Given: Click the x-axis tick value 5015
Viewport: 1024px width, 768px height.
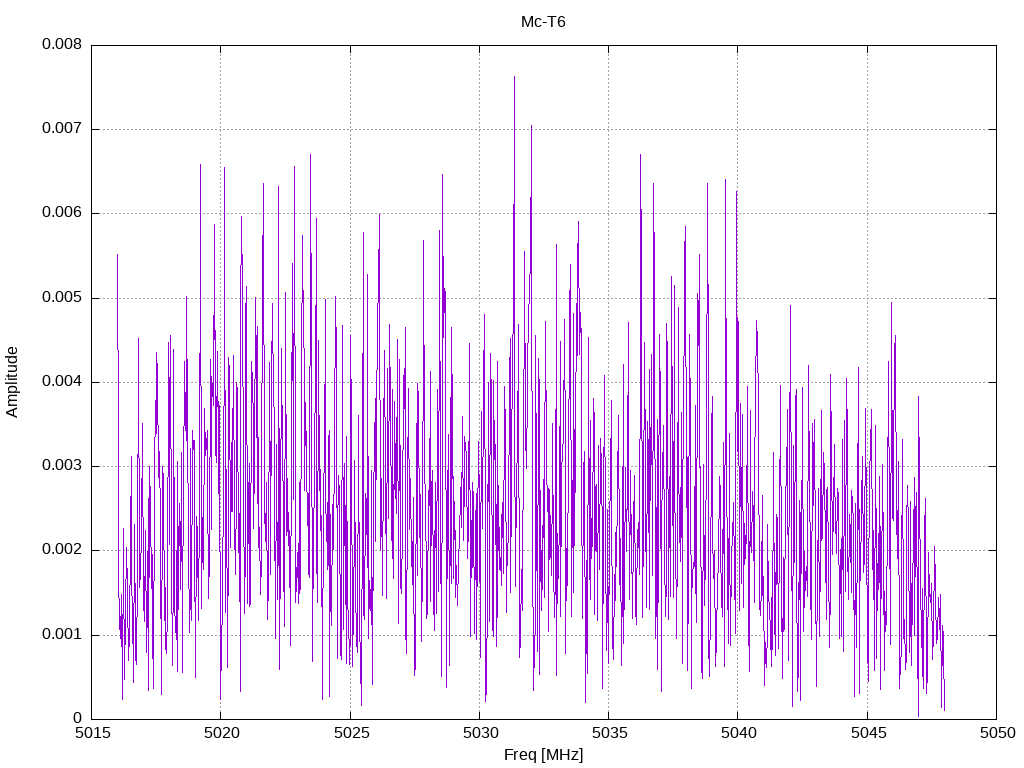Looking at the screenshot, I should (92, 733).
